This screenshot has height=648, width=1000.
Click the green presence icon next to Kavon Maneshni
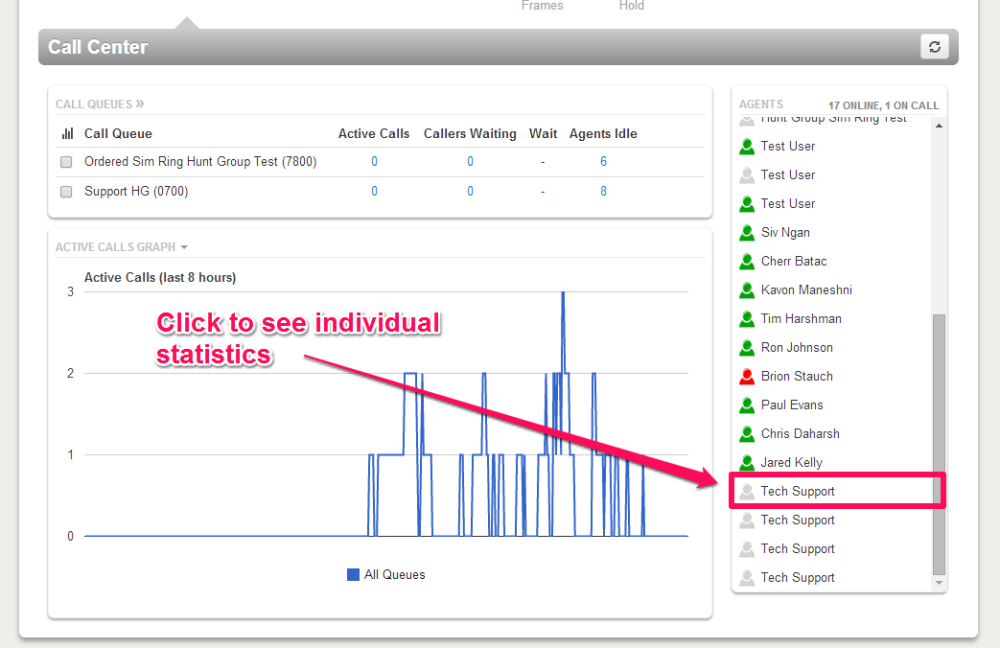pos(746,290)
